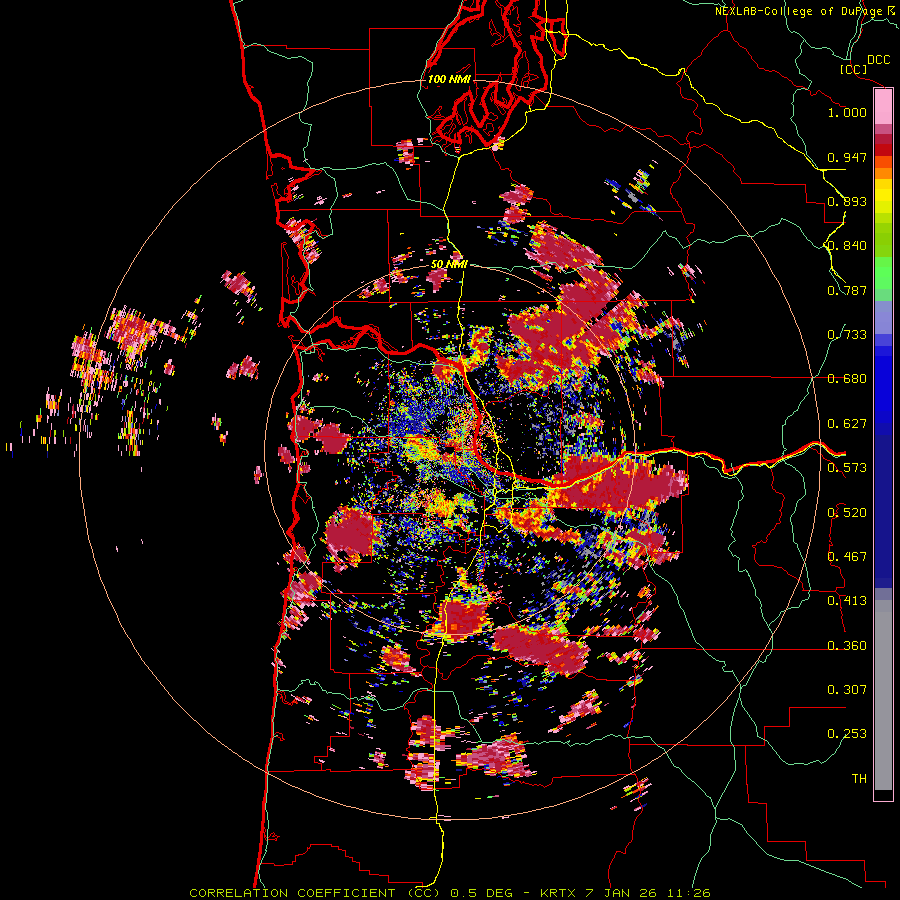Viewport: 900px width, 900px height.
Task: Click the CORRELATION COEFFICIENT (CC) caption text
Action: coord(315,893)
